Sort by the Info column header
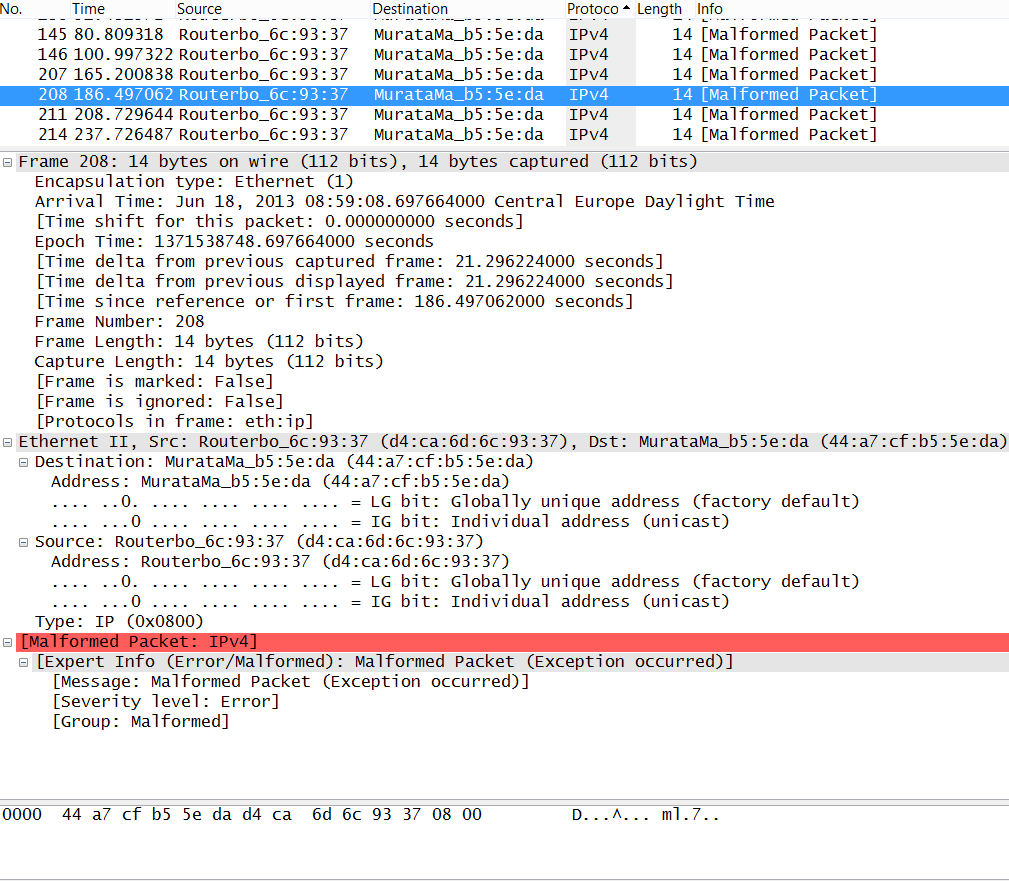This screenshot has width=1009, height=881. [852, 9]
